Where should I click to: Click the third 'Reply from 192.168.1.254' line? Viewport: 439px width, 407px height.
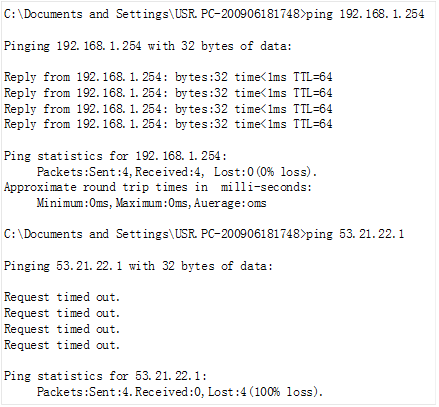(168, 109)
